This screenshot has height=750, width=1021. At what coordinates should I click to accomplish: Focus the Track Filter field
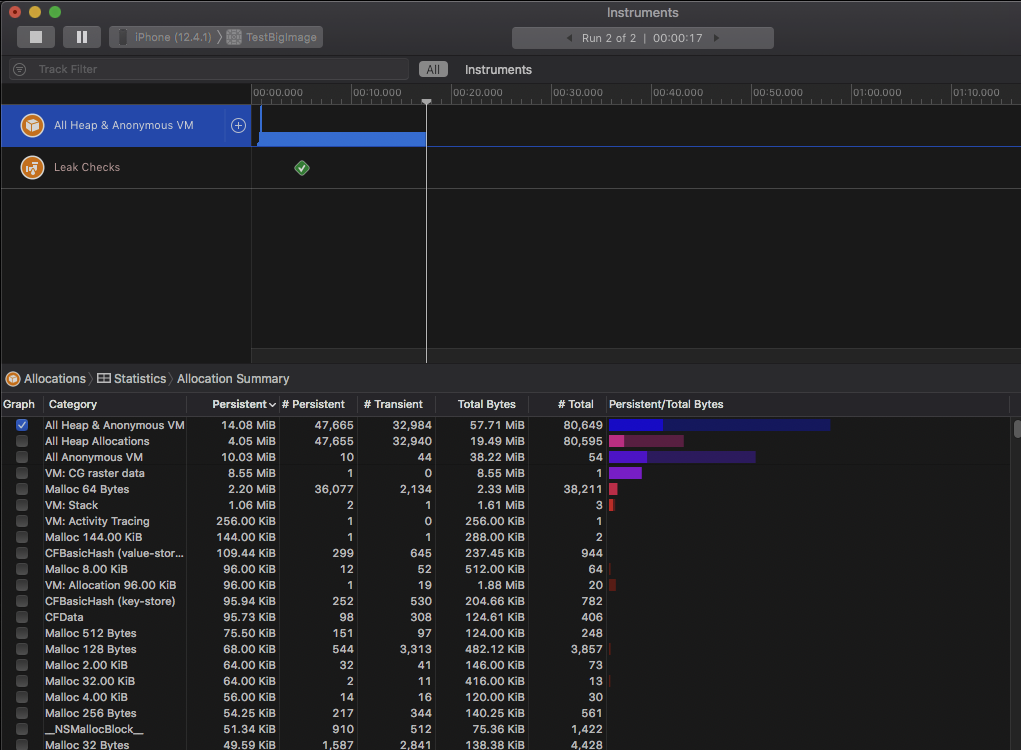(x=209, y=69)
